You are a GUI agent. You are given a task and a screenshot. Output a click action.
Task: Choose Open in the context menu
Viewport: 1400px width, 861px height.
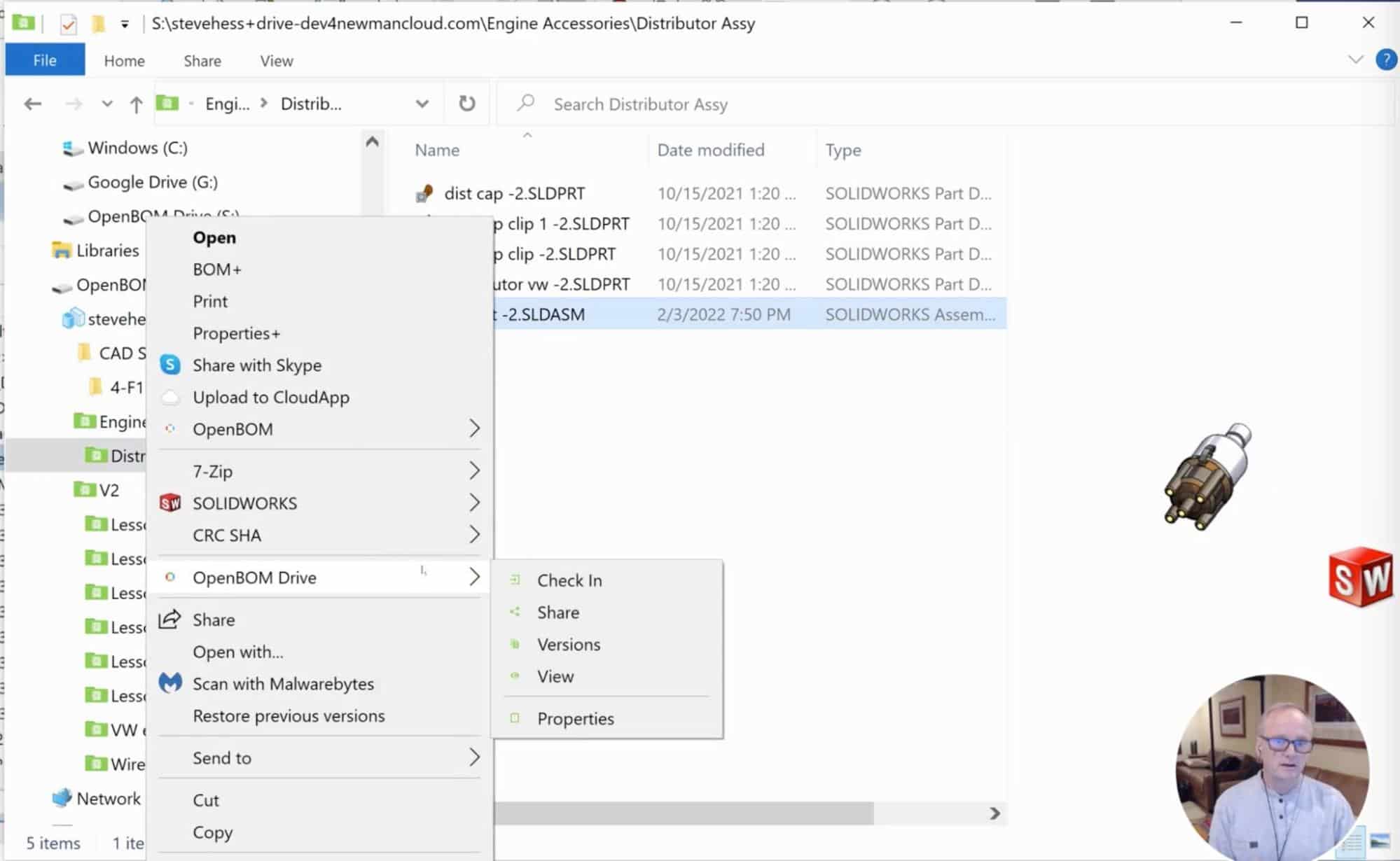(214, 237)
